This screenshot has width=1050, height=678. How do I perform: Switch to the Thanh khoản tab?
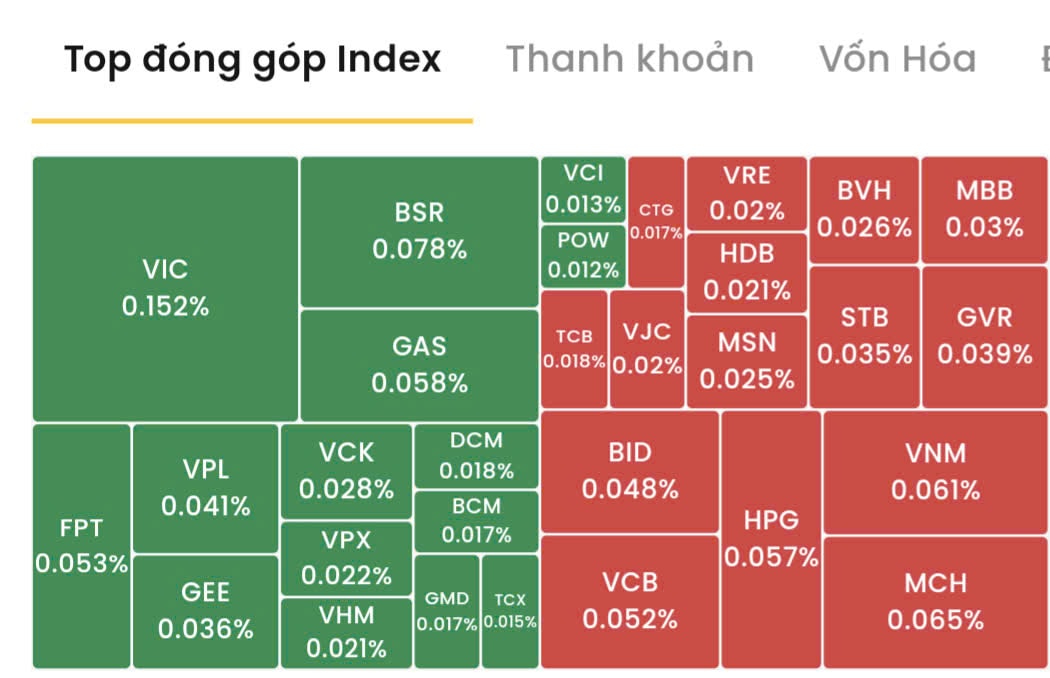pos(629,59)
